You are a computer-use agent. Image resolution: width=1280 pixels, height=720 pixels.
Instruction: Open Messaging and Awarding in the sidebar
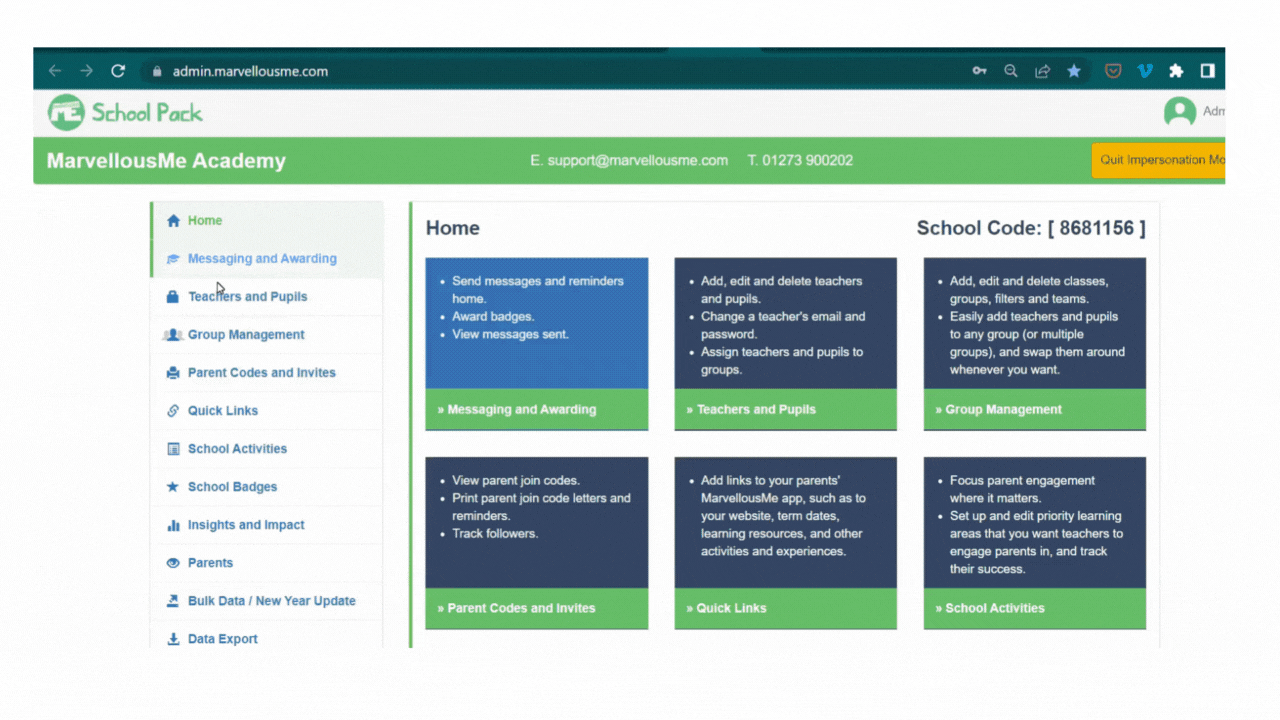point(262,259)
